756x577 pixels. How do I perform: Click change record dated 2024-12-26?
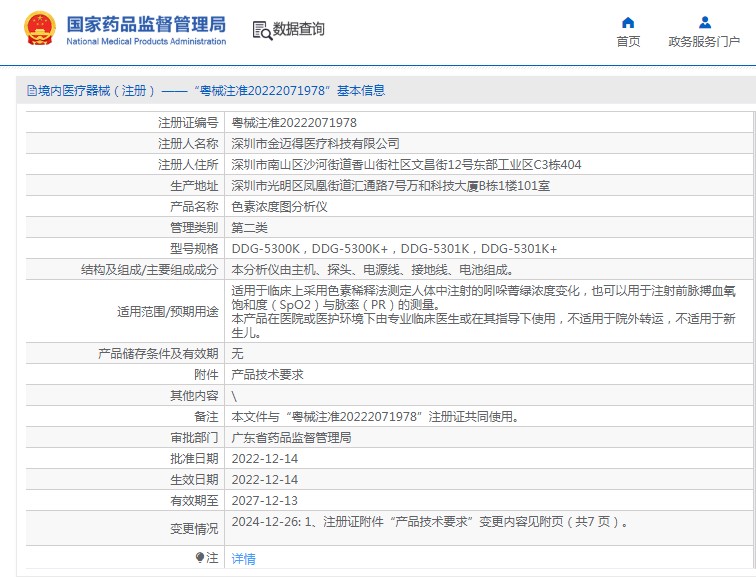click(x=430, y=522)
